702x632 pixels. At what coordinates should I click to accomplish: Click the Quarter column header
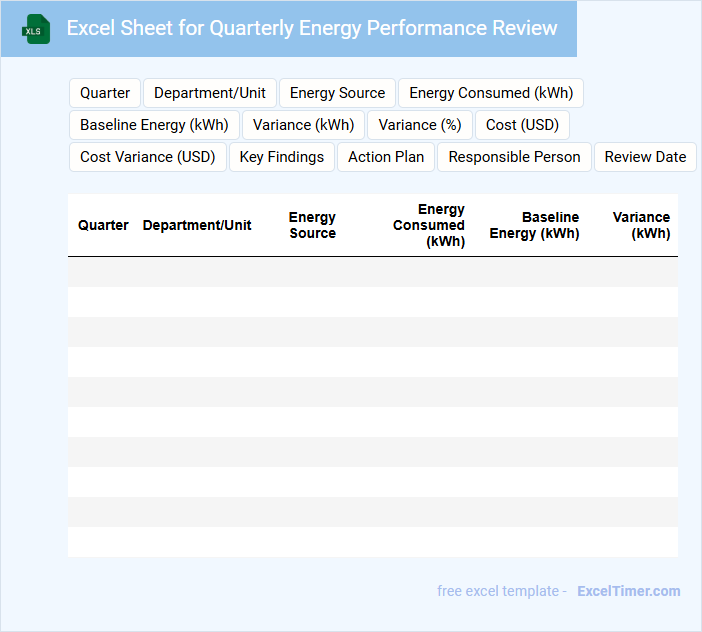point(103,225)
